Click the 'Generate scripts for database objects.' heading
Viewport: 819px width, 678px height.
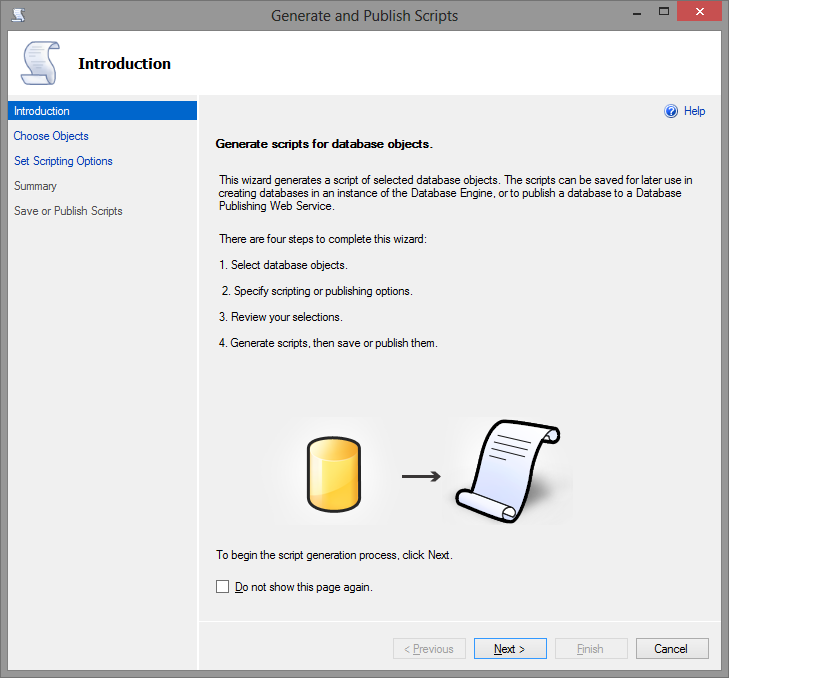pos(324,144)
